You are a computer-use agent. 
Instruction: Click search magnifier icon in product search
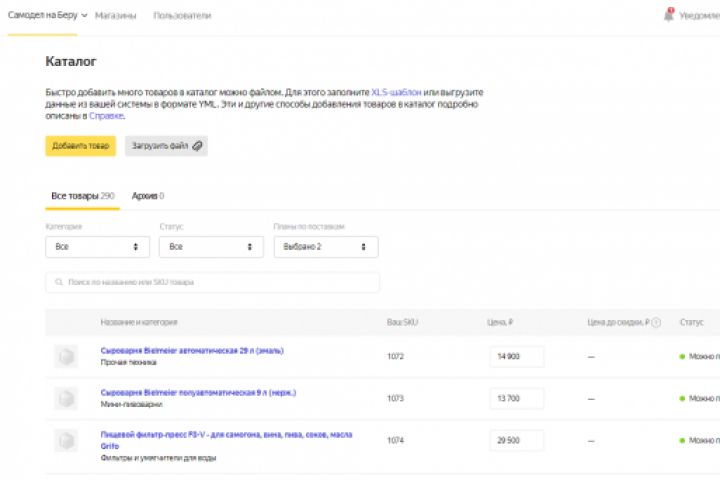tap(58, 283)
